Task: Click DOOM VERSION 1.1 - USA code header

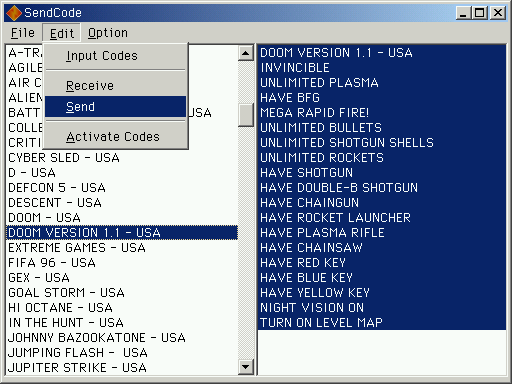Action: click(382, 53)
